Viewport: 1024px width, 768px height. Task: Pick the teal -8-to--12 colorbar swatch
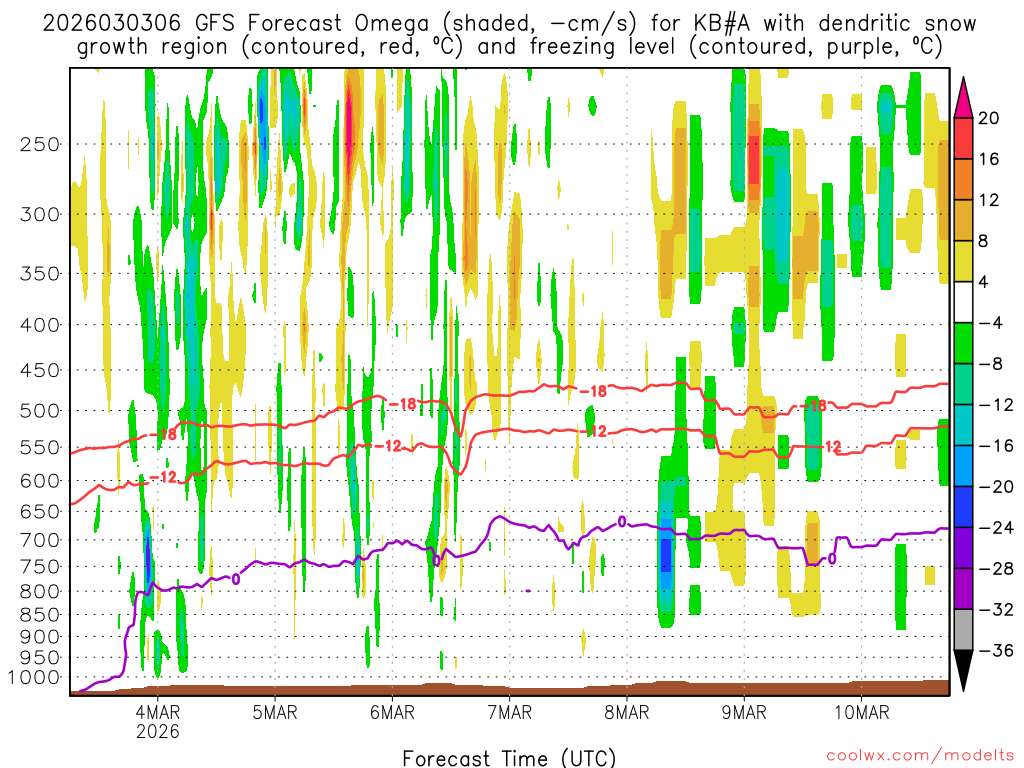click(963, 384)
